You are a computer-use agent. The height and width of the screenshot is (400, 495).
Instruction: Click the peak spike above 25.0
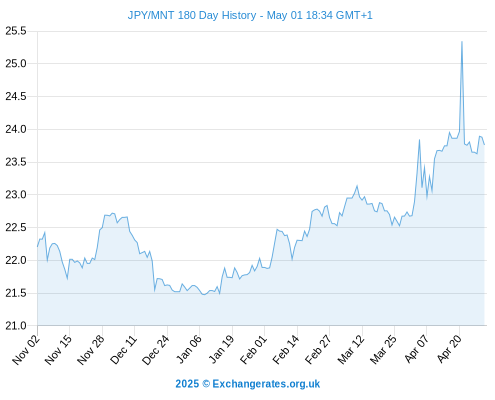[x=462, y=42]
